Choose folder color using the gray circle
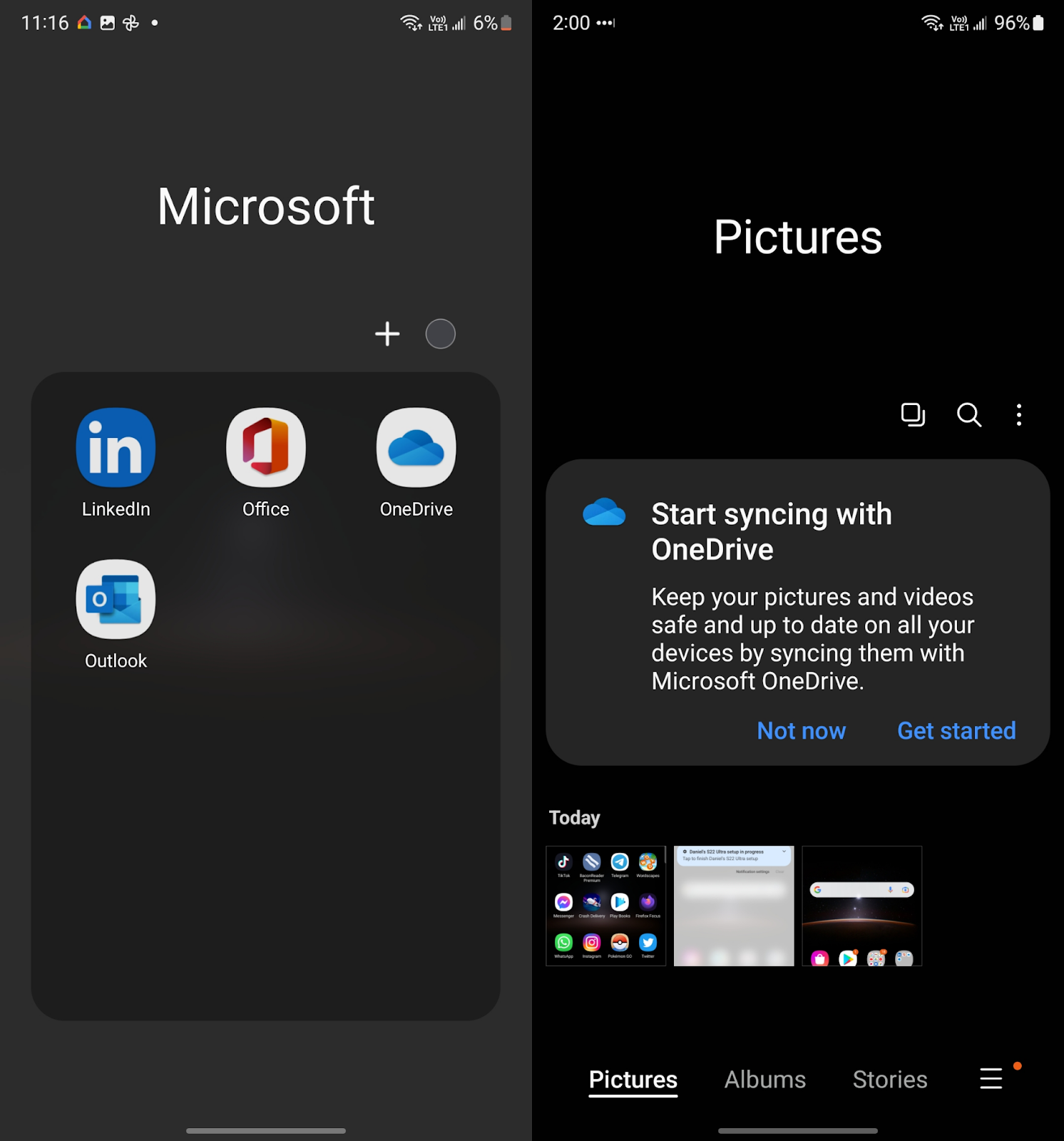The image size is (1064, 1141). point(441,334)
